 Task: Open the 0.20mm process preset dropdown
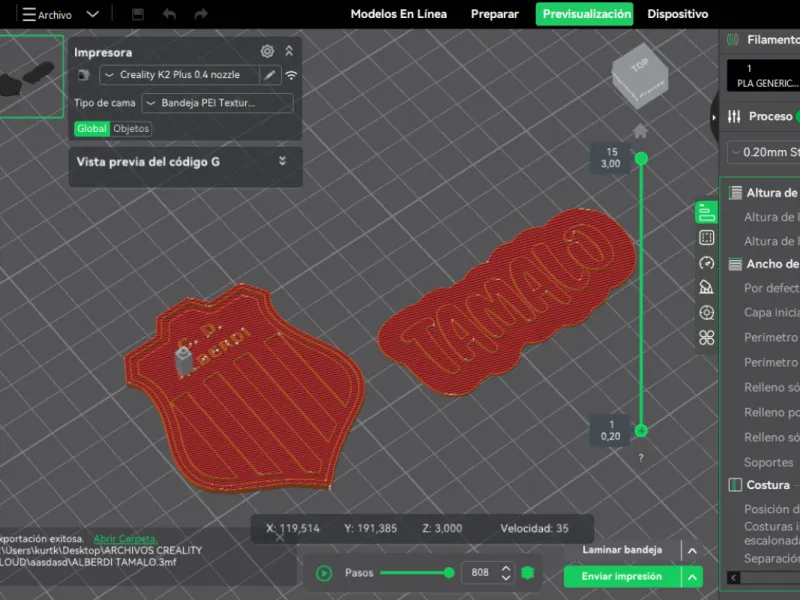(x=764, y=152)
